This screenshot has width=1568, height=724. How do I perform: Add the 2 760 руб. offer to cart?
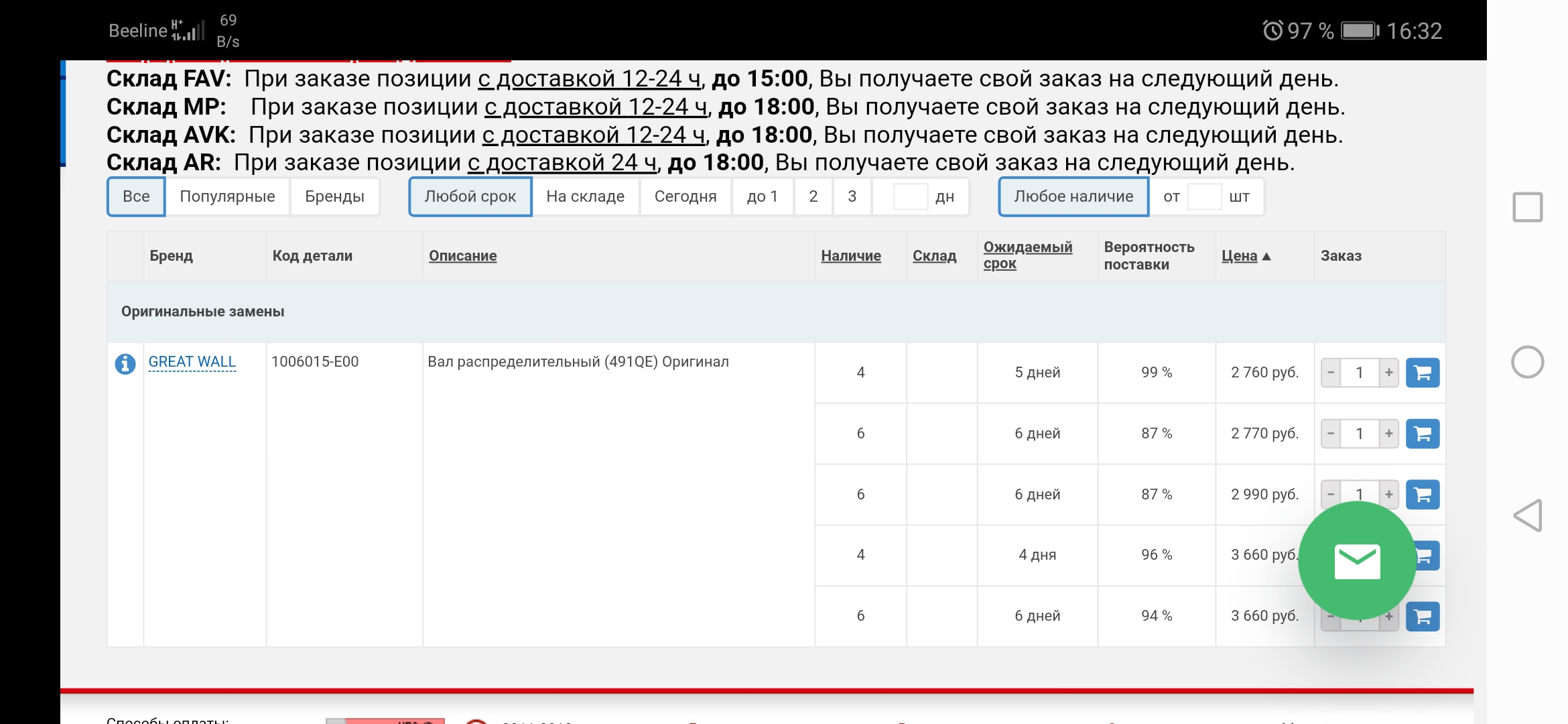pos(1423,373)
